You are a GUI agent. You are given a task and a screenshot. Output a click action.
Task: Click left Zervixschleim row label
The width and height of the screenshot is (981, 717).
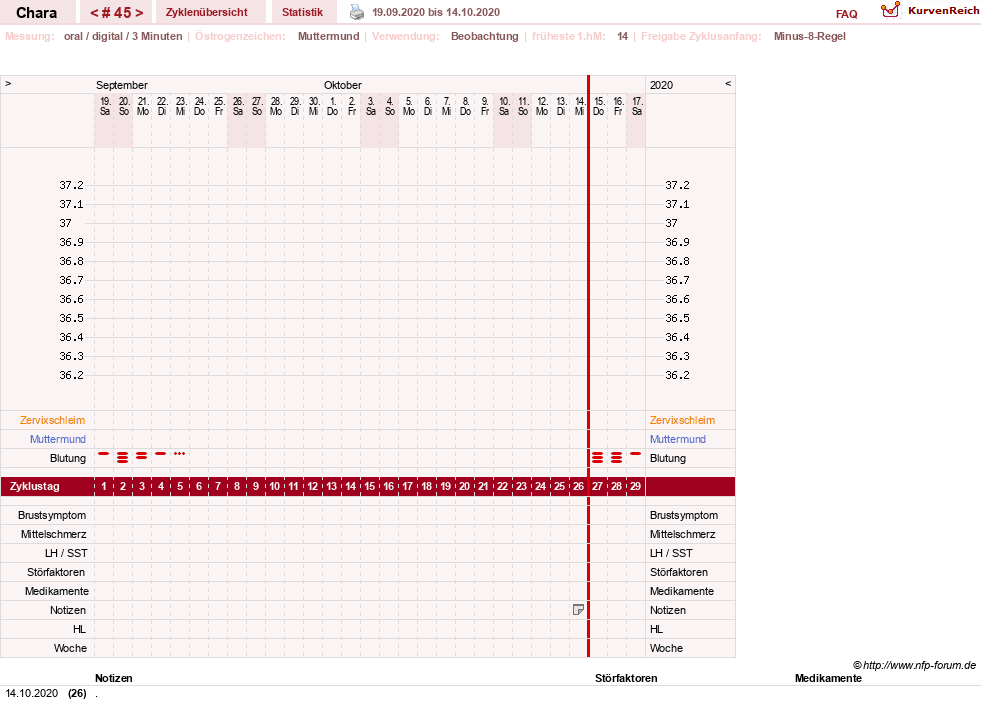coord(53,420)
